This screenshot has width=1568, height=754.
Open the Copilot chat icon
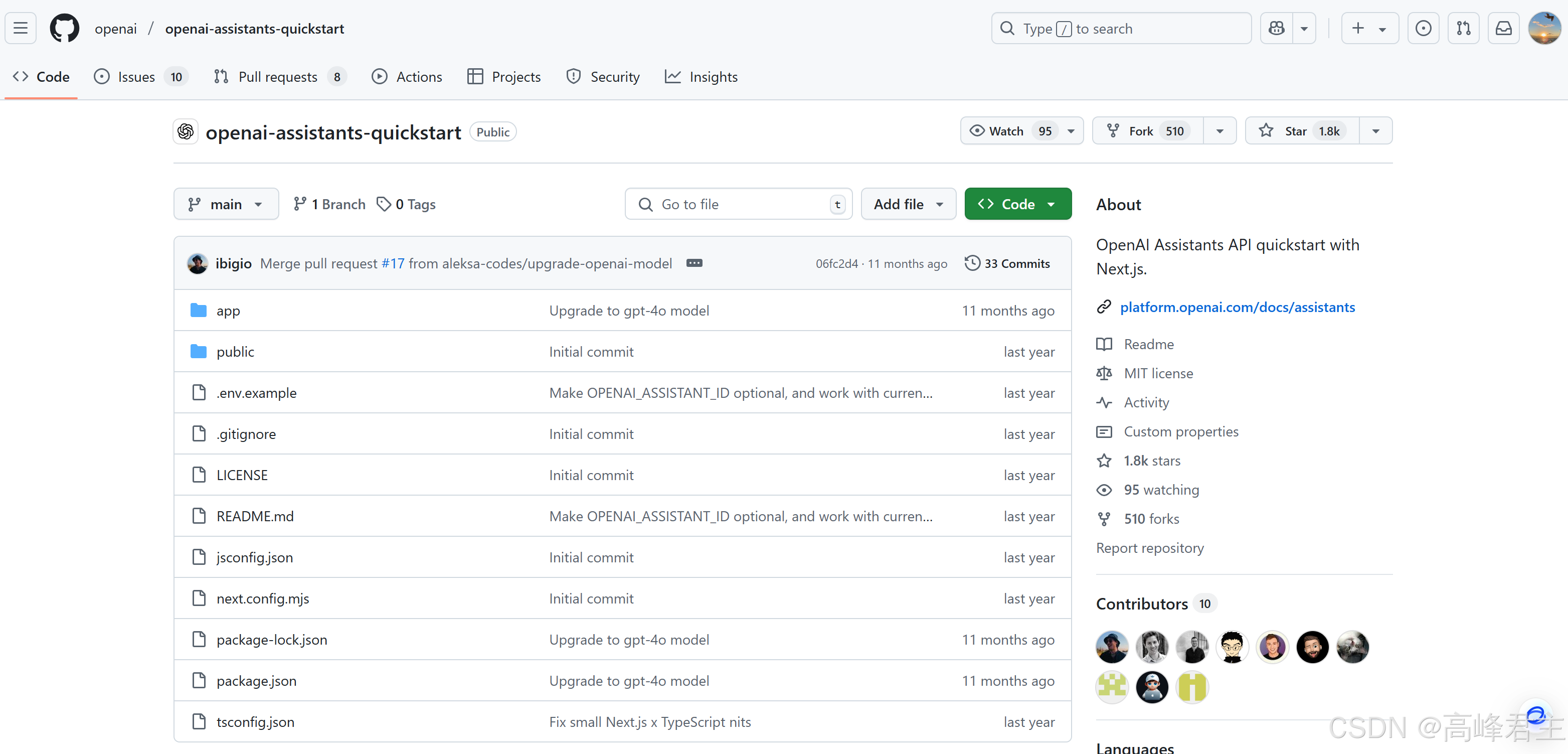pyautogui.click(x=1277, y=29)
